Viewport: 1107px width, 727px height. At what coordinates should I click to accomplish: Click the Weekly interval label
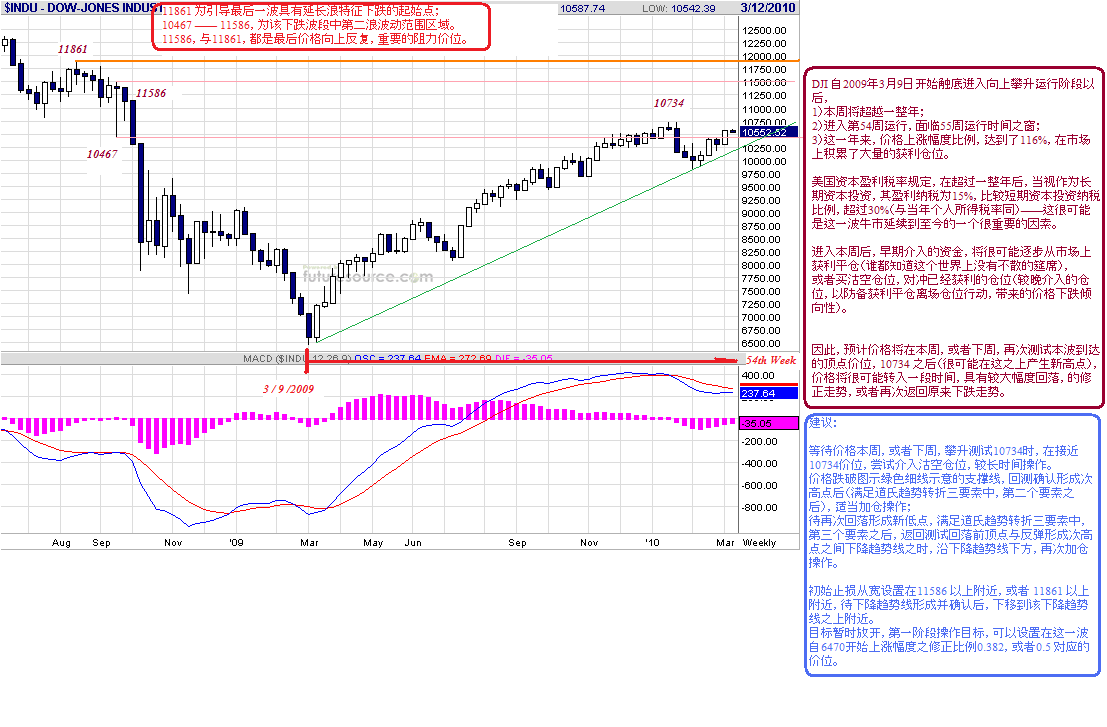click(x=759, y=543)
